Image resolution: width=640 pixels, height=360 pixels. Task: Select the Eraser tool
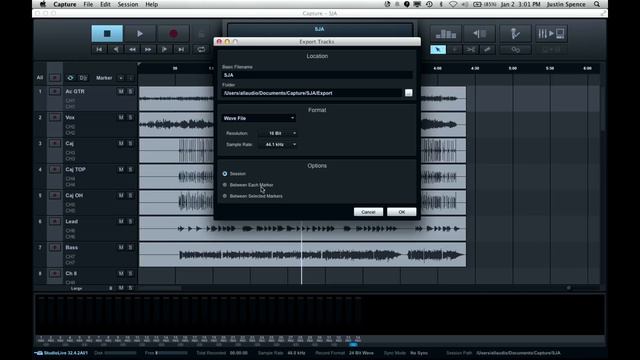coord(487,49)
